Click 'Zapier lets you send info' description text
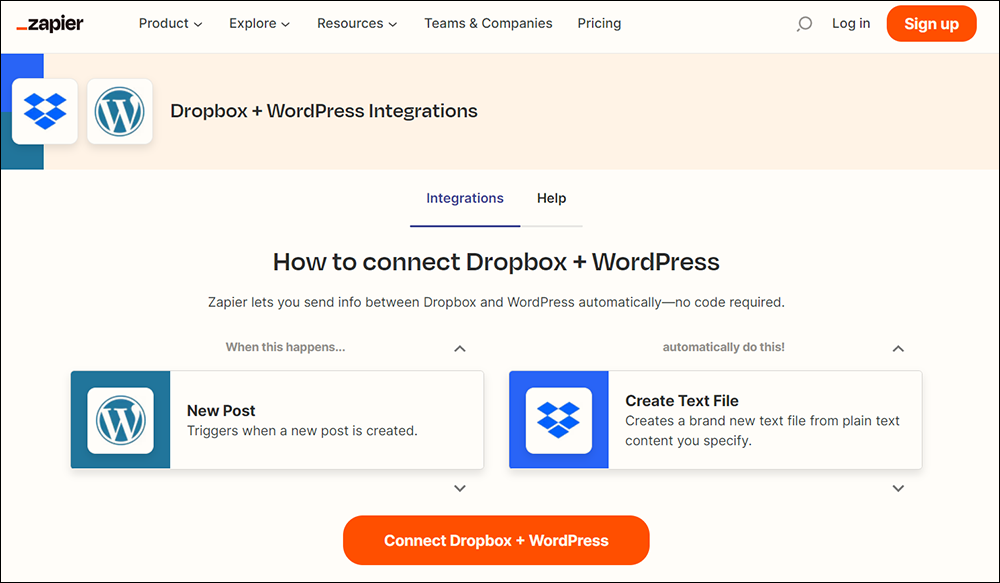 coord(496,302)
